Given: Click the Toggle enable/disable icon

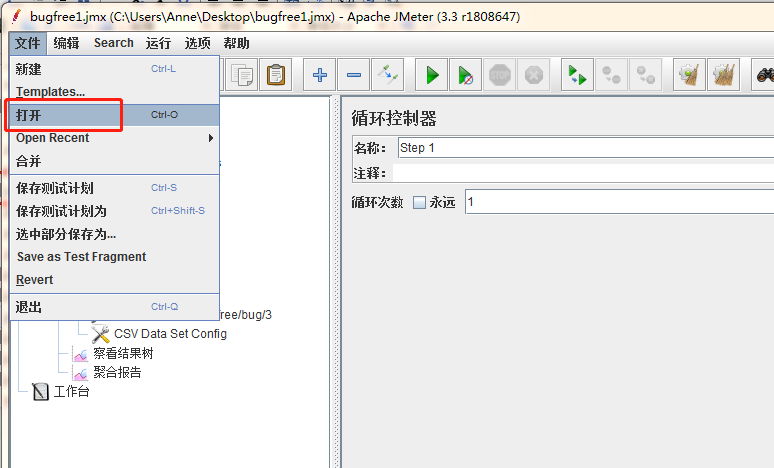Looking at the screenshot, I should tap(388, 75).
